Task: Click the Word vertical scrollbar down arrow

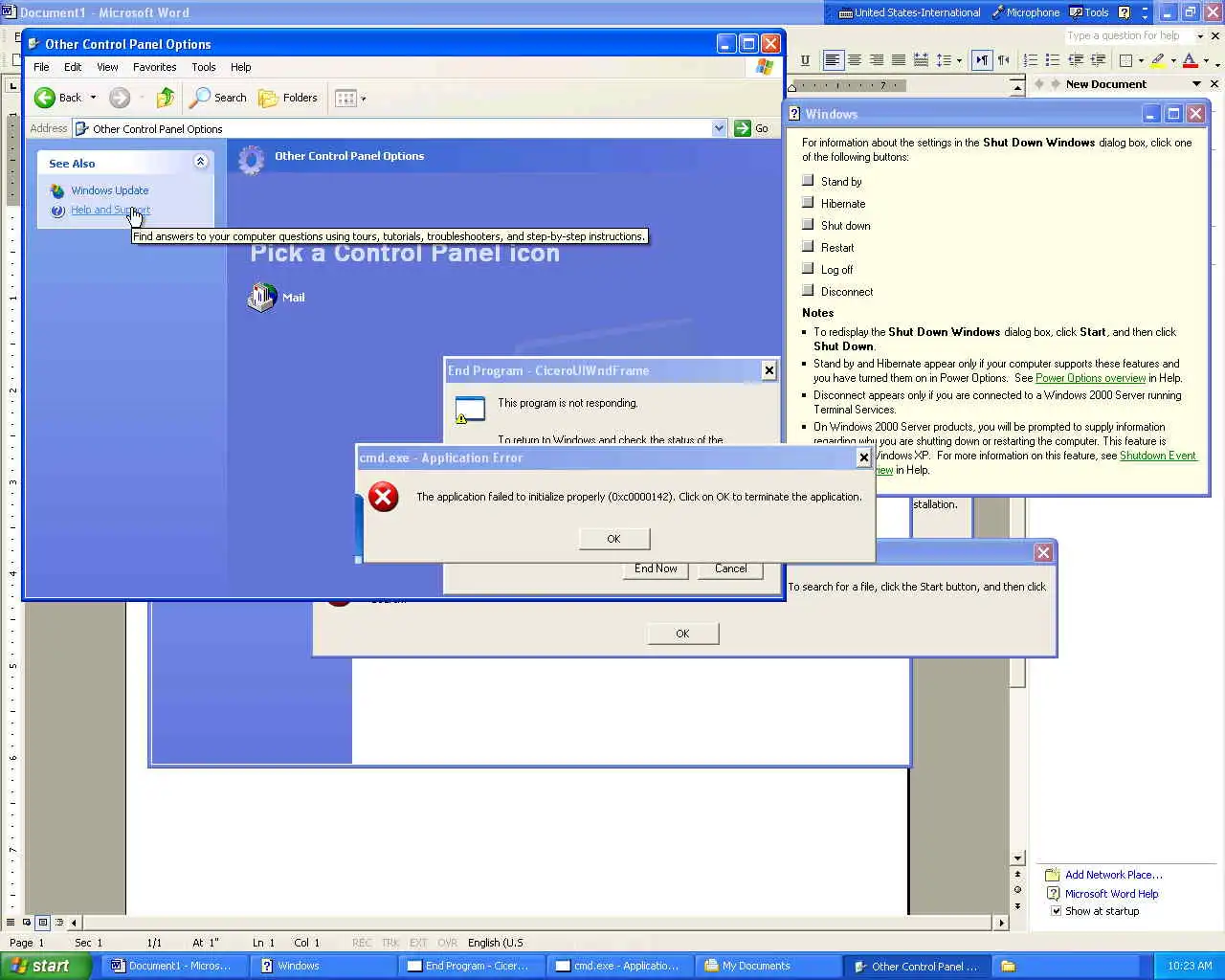Action: pyautogui.click(x=1017, y=858)
